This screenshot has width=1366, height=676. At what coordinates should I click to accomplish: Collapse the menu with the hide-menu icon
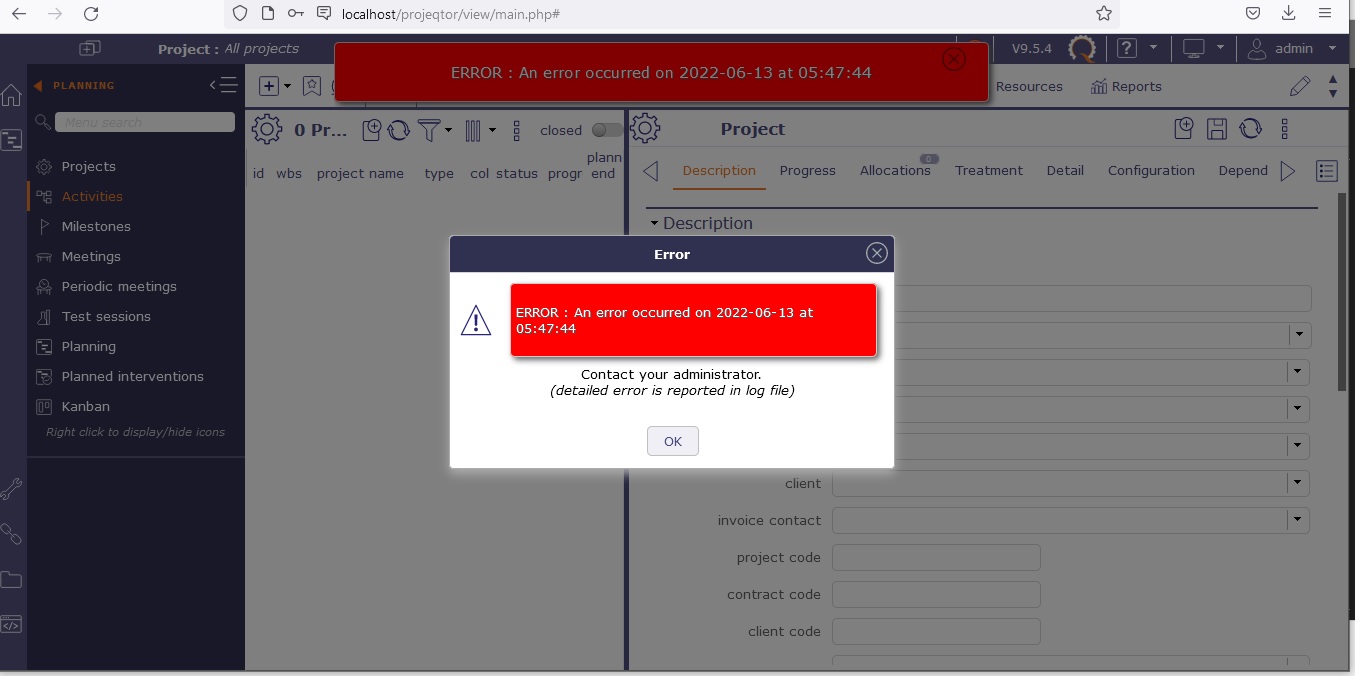[x=224, y=85]
